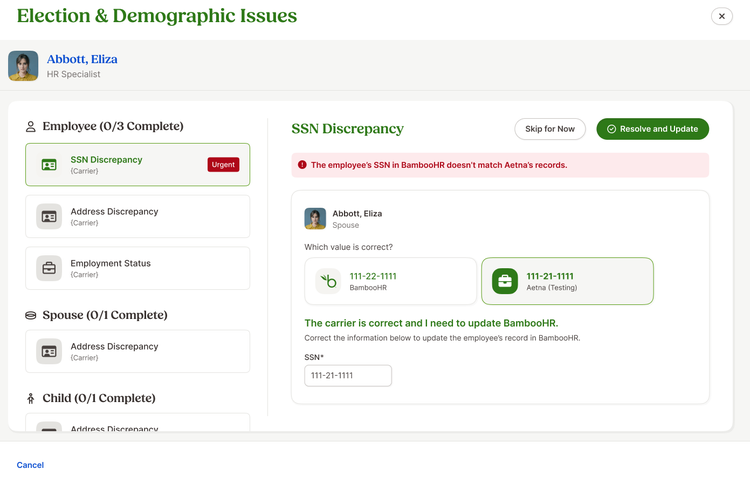Viewport: 750px width, 483px height.
Task: Click the HR Specialist job title text
Action: [x=73, y=74]
